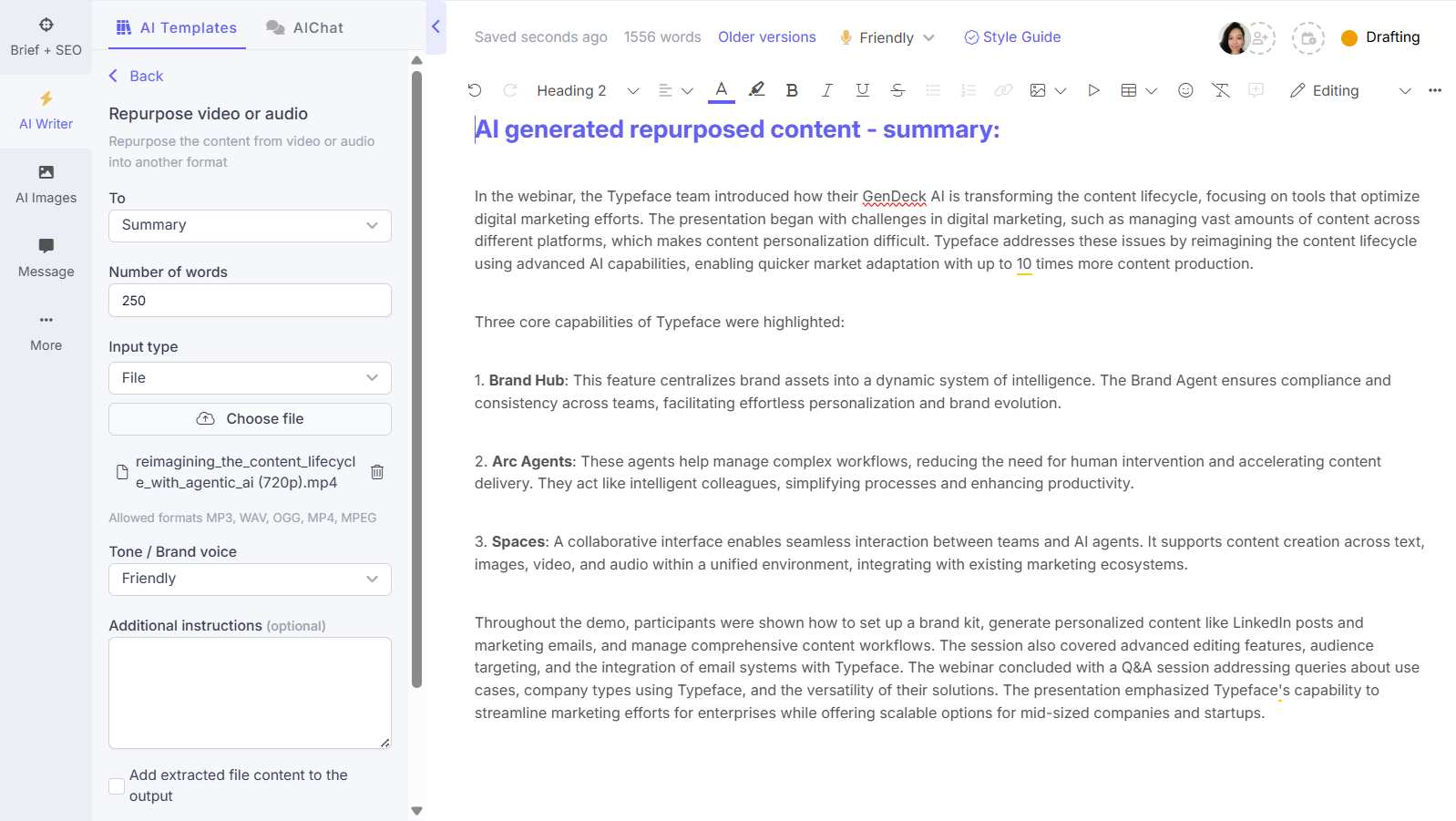The width and height of the screenshot is (1456, 821).
Task: Click the Arc Agents bold text
Action: [532, 462]
